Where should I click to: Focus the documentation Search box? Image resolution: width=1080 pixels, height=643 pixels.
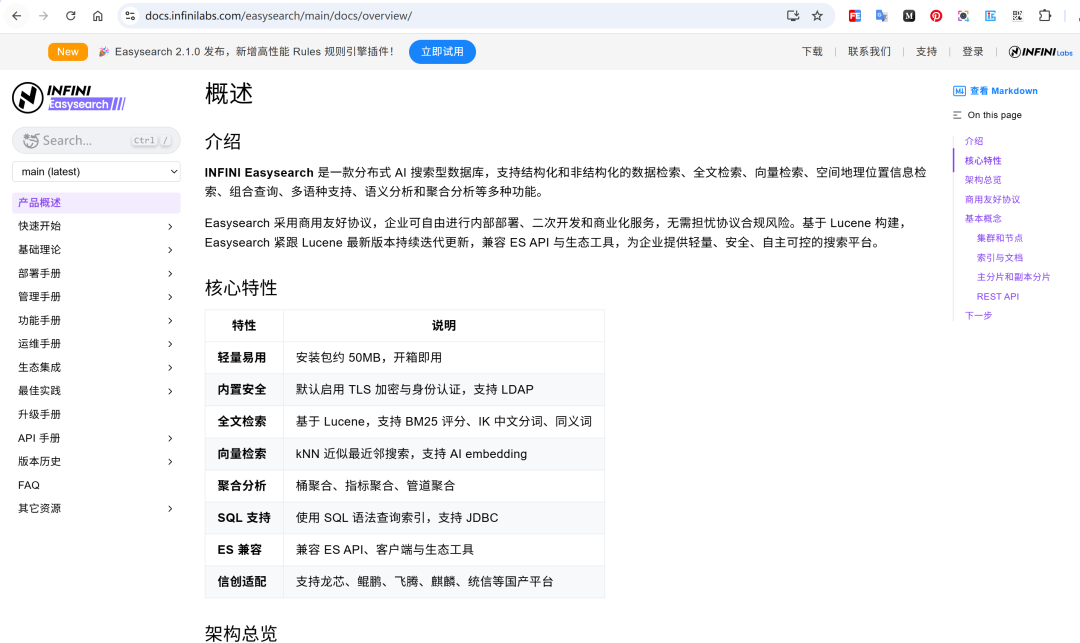click(x=96, y=140)
